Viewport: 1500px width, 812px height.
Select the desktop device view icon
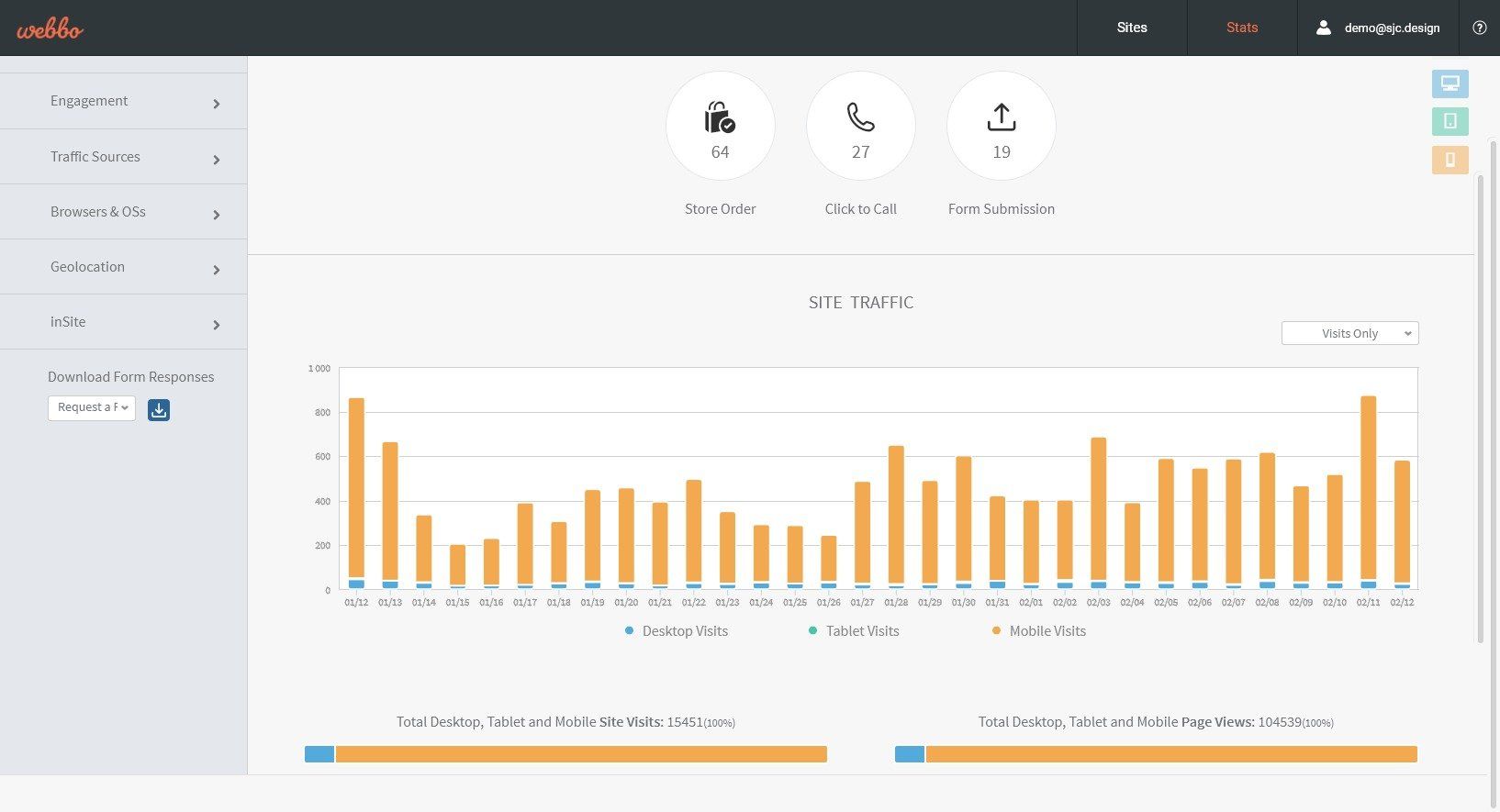(x=1450, y=83)
